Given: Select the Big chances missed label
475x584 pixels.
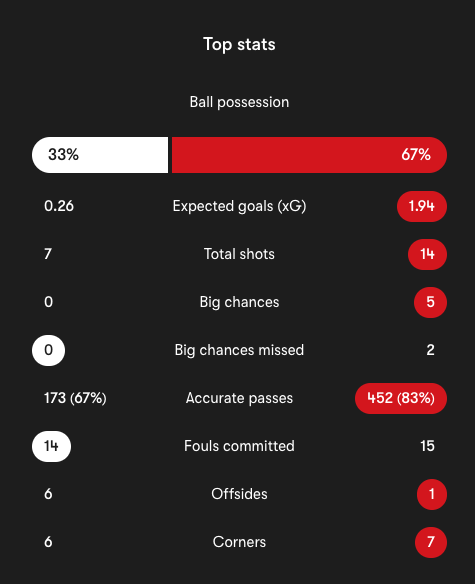Looking at the screenshot, I should click(239, 350).
